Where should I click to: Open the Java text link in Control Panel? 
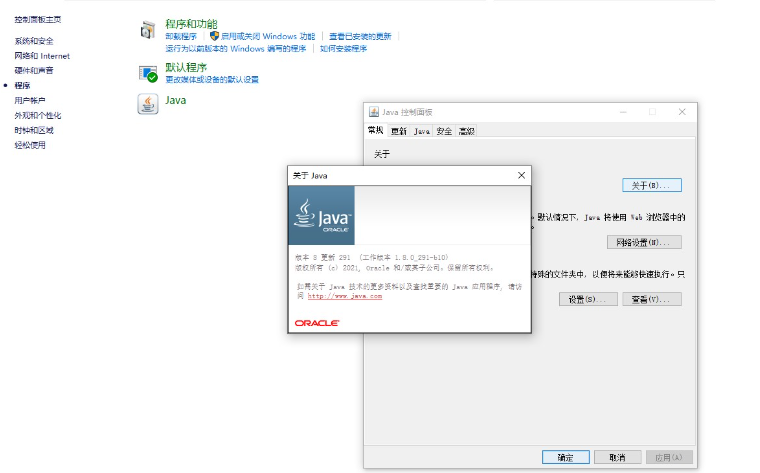tap(175, 100)
